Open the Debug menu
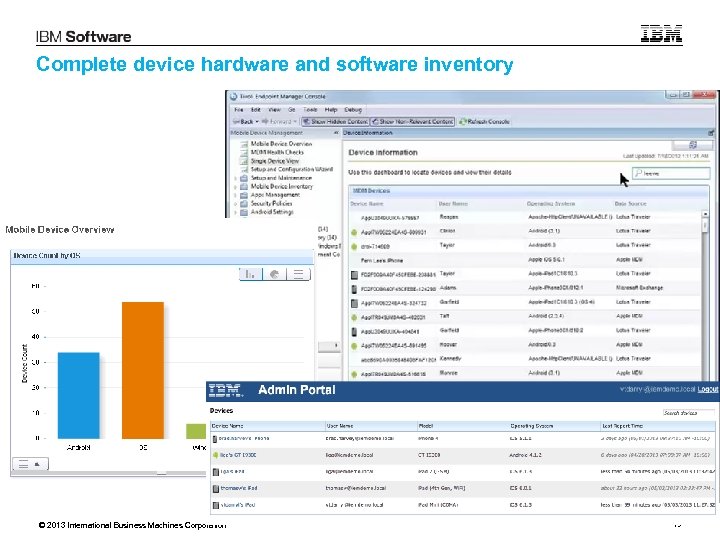The height and width of the screenshot is (540, 720). click(x=353, y=110)
